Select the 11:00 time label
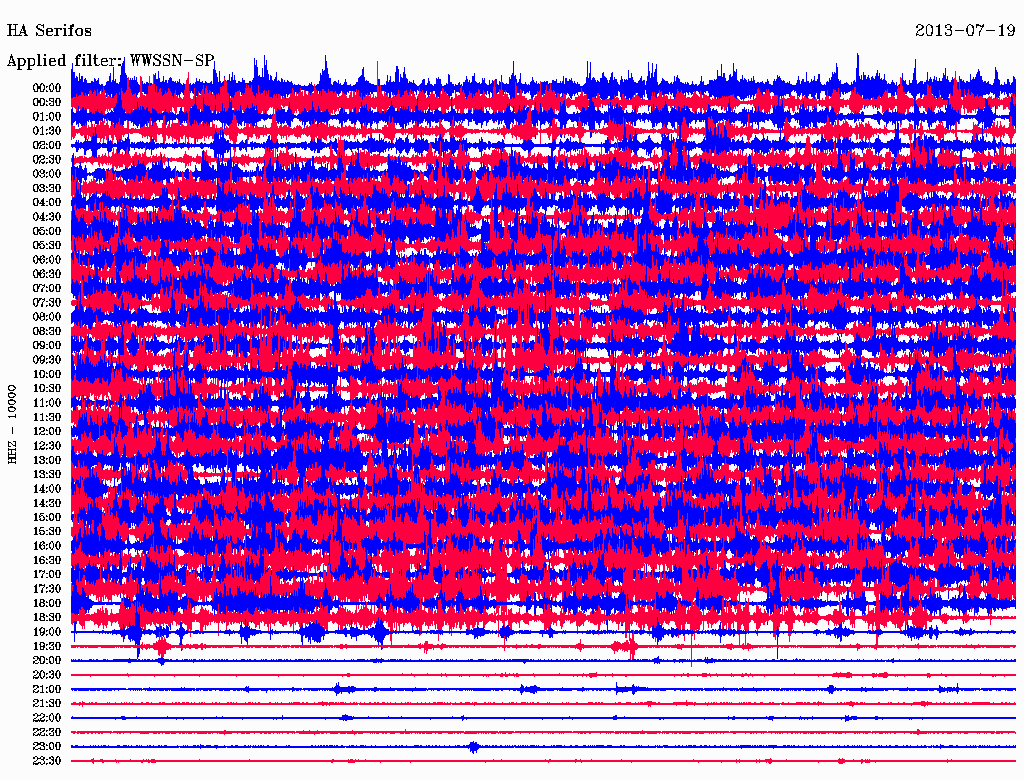 click(47, 403)
